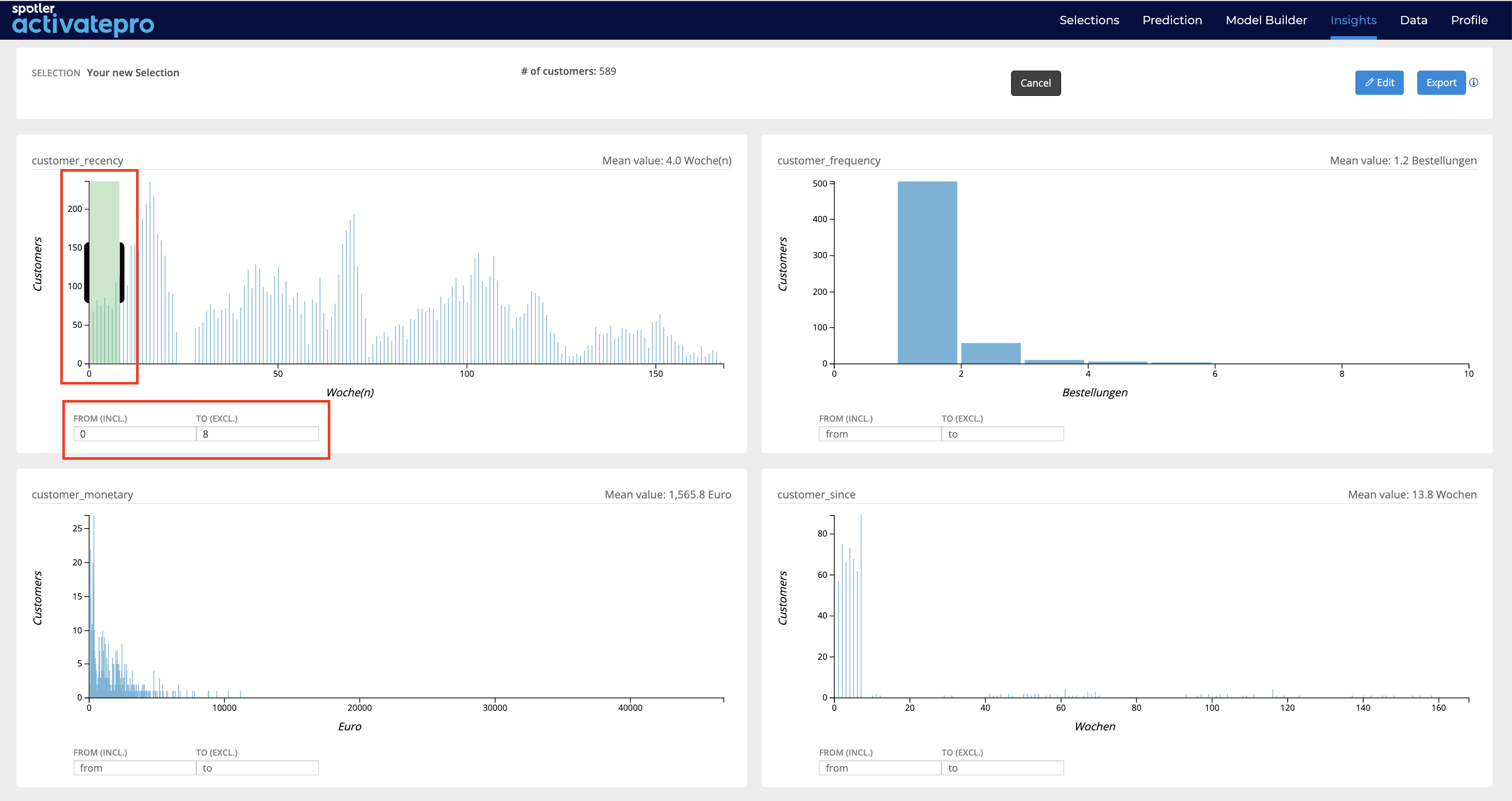1512x801 pixels.
Task: Click the info icon next to Export
Action: click(1474, 83)
